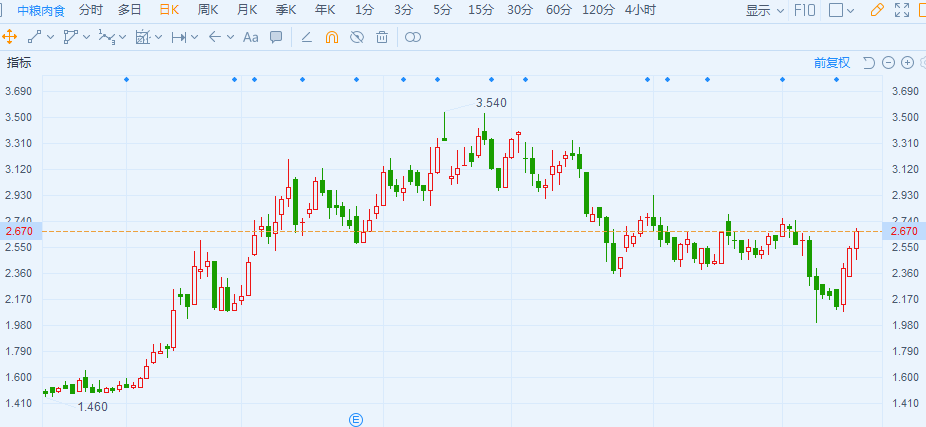
Task: Switch to the 月K monthly tab
Action: [247, 10]
